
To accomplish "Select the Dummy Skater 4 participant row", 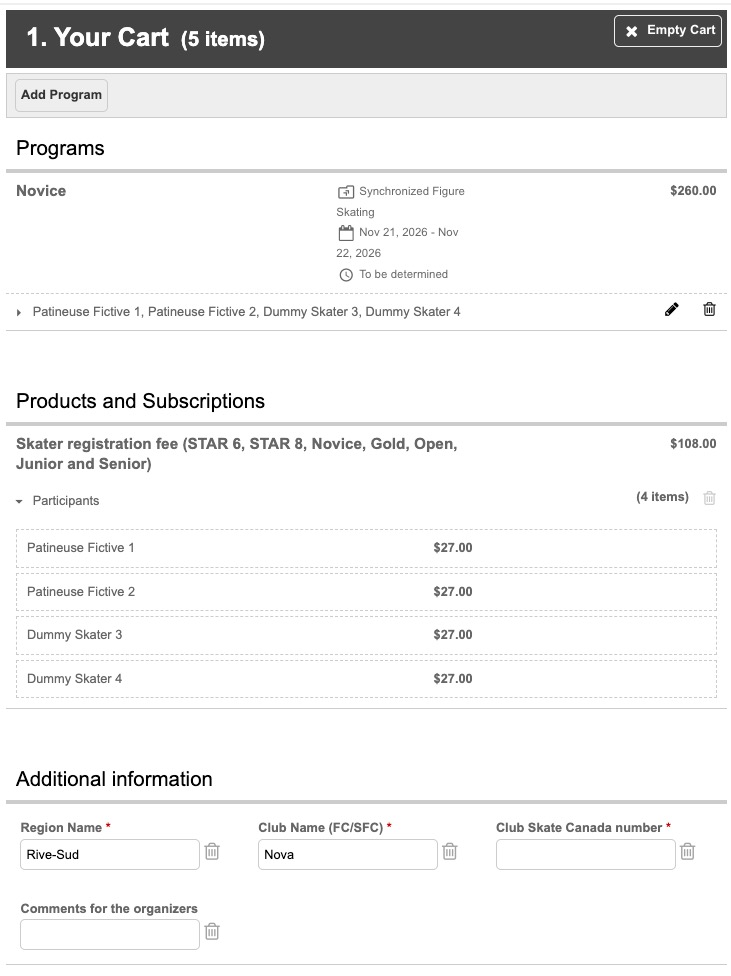I will click(x=366, y=679).
